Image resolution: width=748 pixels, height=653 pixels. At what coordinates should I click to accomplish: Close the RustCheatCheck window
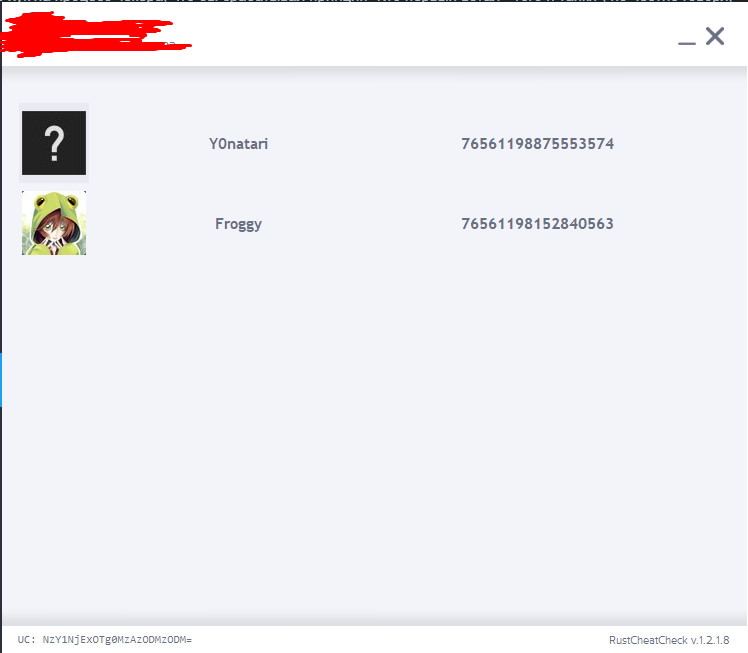(715, 36)
